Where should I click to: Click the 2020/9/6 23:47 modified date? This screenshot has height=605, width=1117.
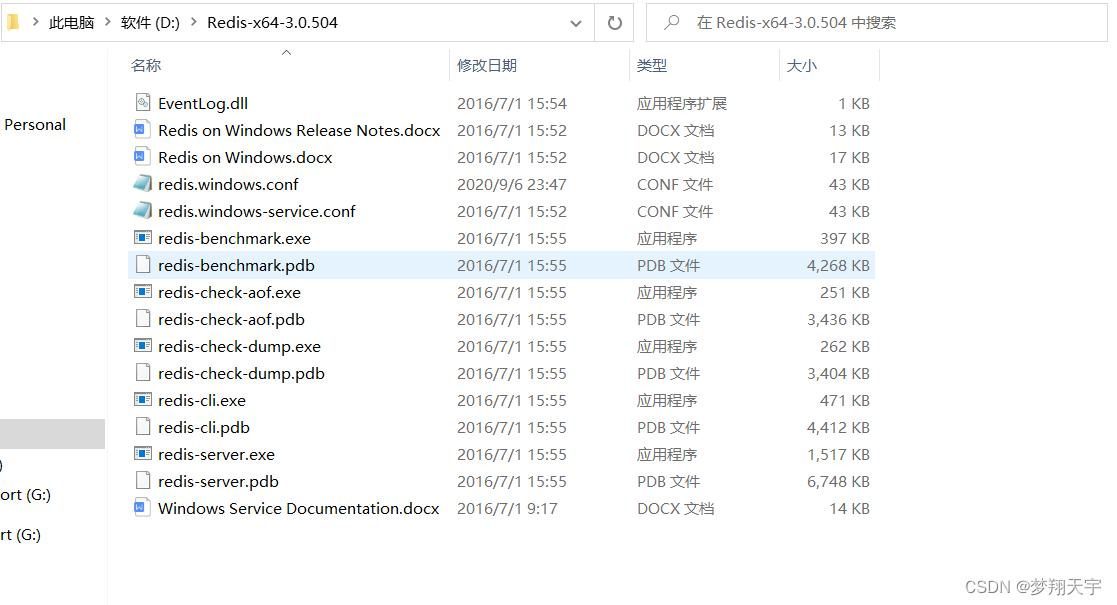[x=511, y=185]
